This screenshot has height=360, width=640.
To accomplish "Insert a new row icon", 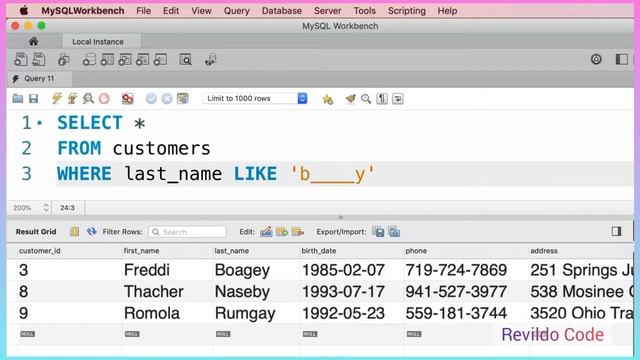I will coord(282,231).
